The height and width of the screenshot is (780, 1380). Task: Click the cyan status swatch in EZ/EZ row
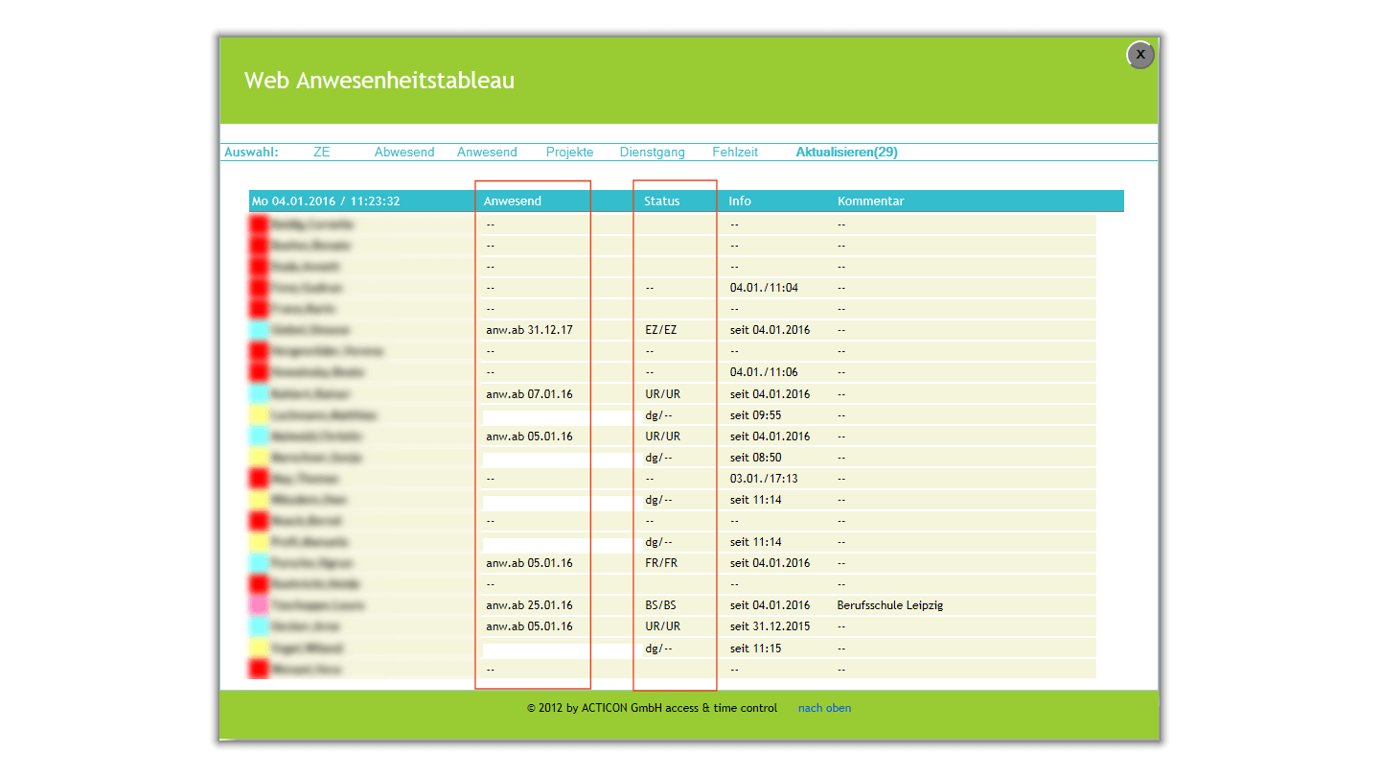[259, 330]
